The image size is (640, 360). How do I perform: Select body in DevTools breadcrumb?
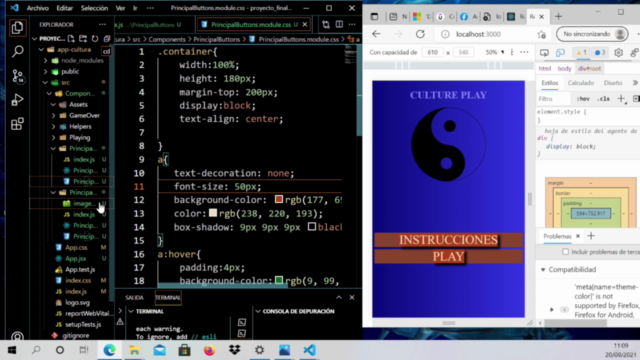click(x=564, y=69)
